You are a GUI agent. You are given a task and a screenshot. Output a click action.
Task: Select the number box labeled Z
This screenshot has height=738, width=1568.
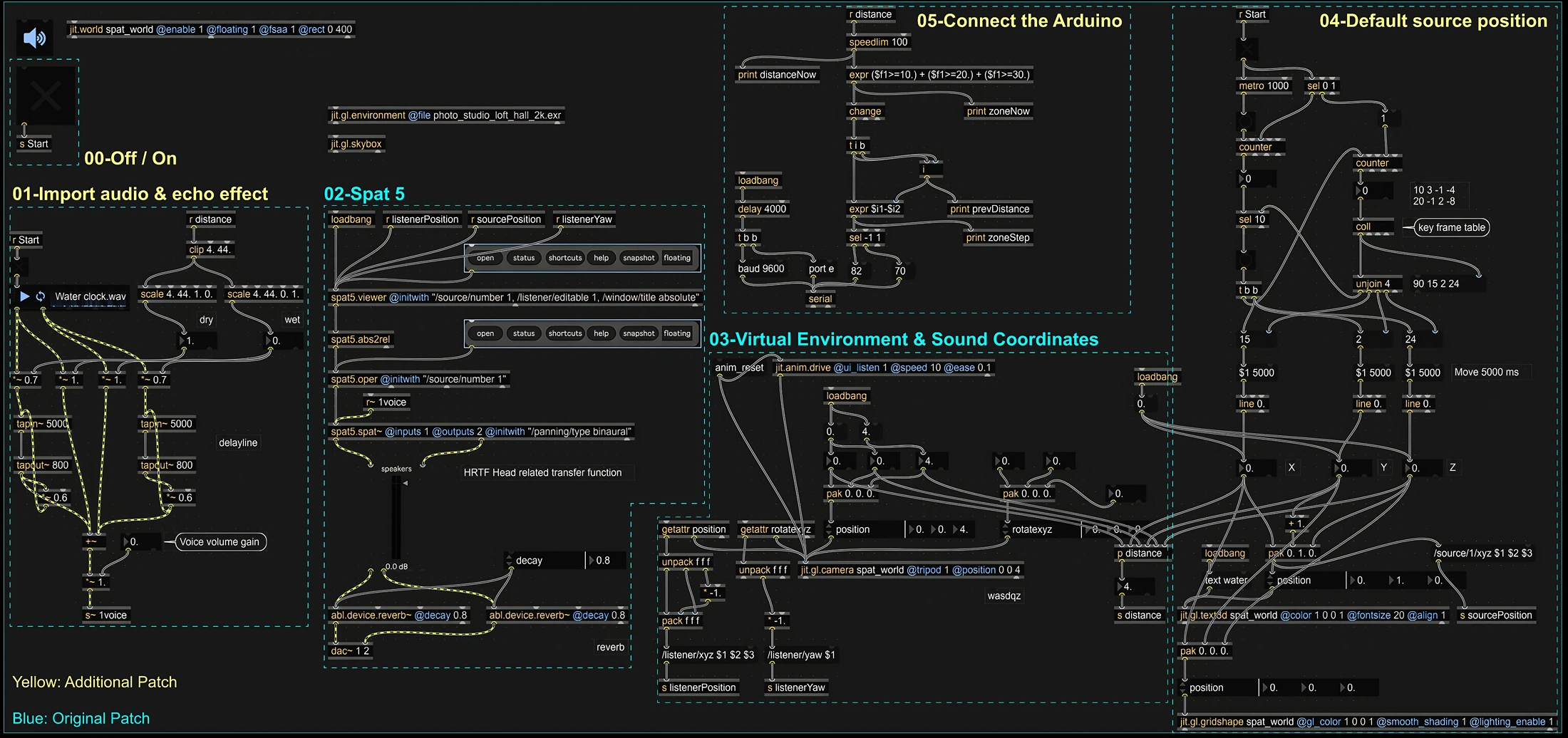pyautogui.click(x=1423, y=468)
